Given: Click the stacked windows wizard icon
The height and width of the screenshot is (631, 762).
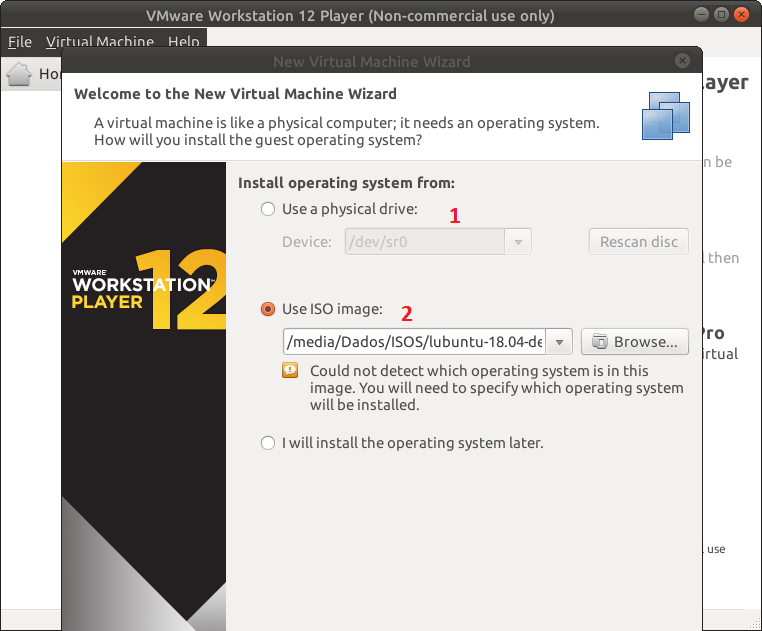Looking at the screenshot, I should tap(666, 116).
